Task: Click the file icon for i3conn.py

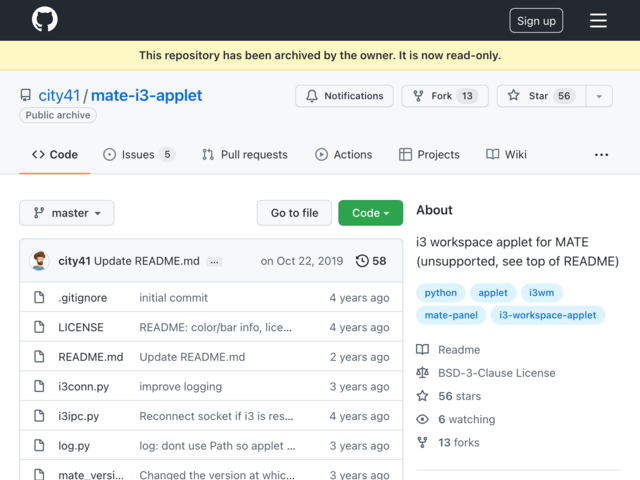Action: click(39, 386)
